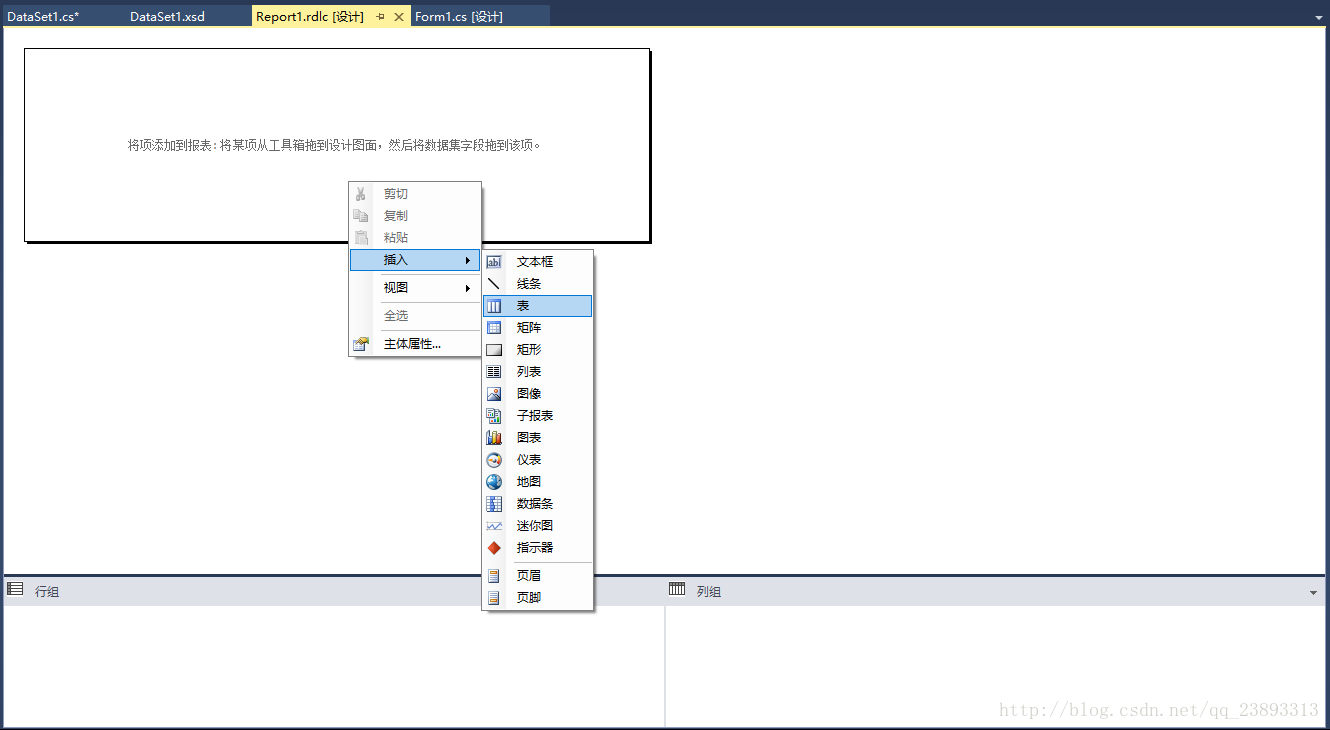Click the text box icon beside 文本框
The height and width of the screenshot is (730, 1330).
(x=494, y=262)
